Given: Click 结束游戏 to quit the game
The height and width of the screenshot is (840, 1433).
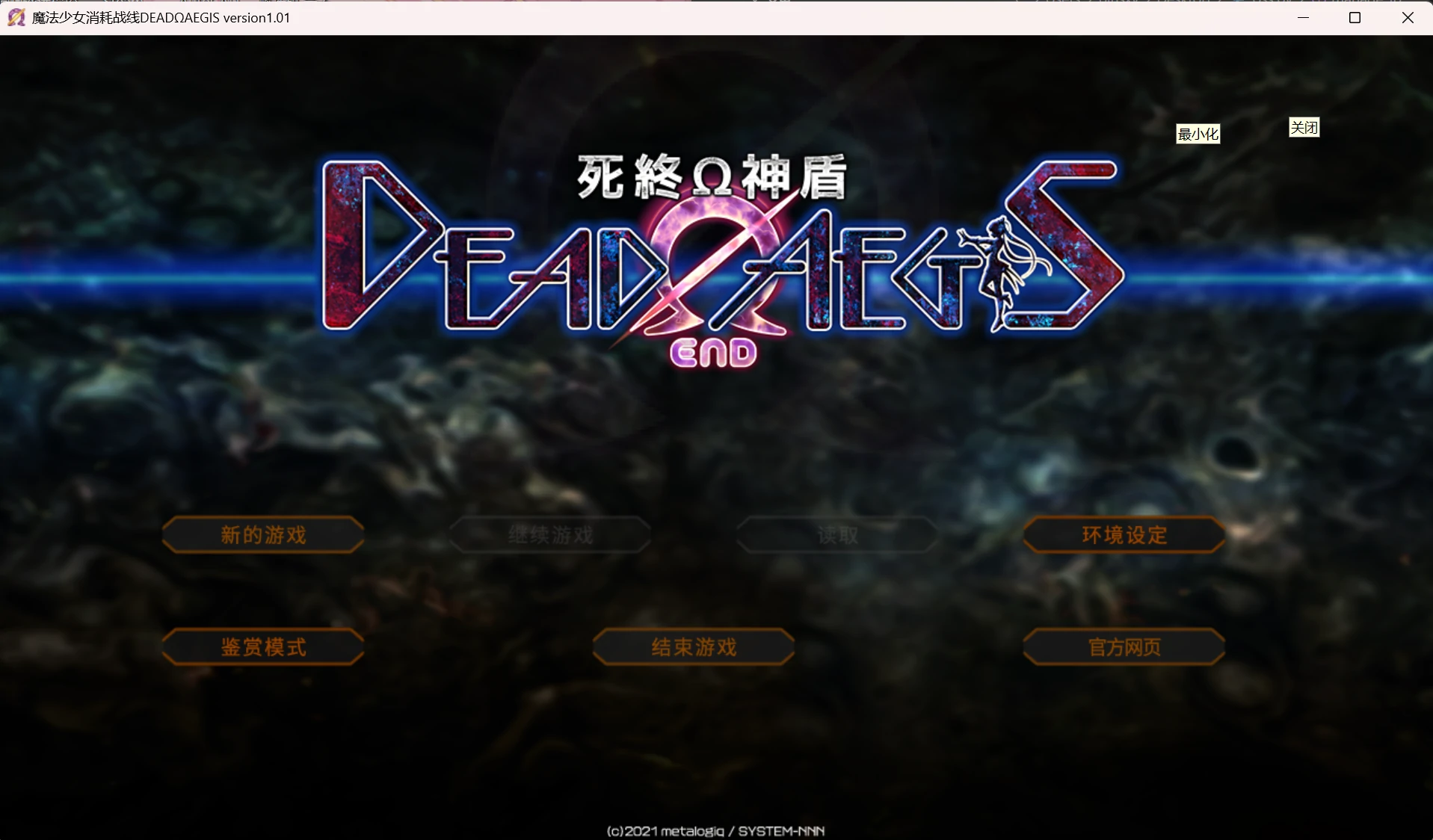Looking at the screenshot, I should pyautogui.click(x=694, y=647).
